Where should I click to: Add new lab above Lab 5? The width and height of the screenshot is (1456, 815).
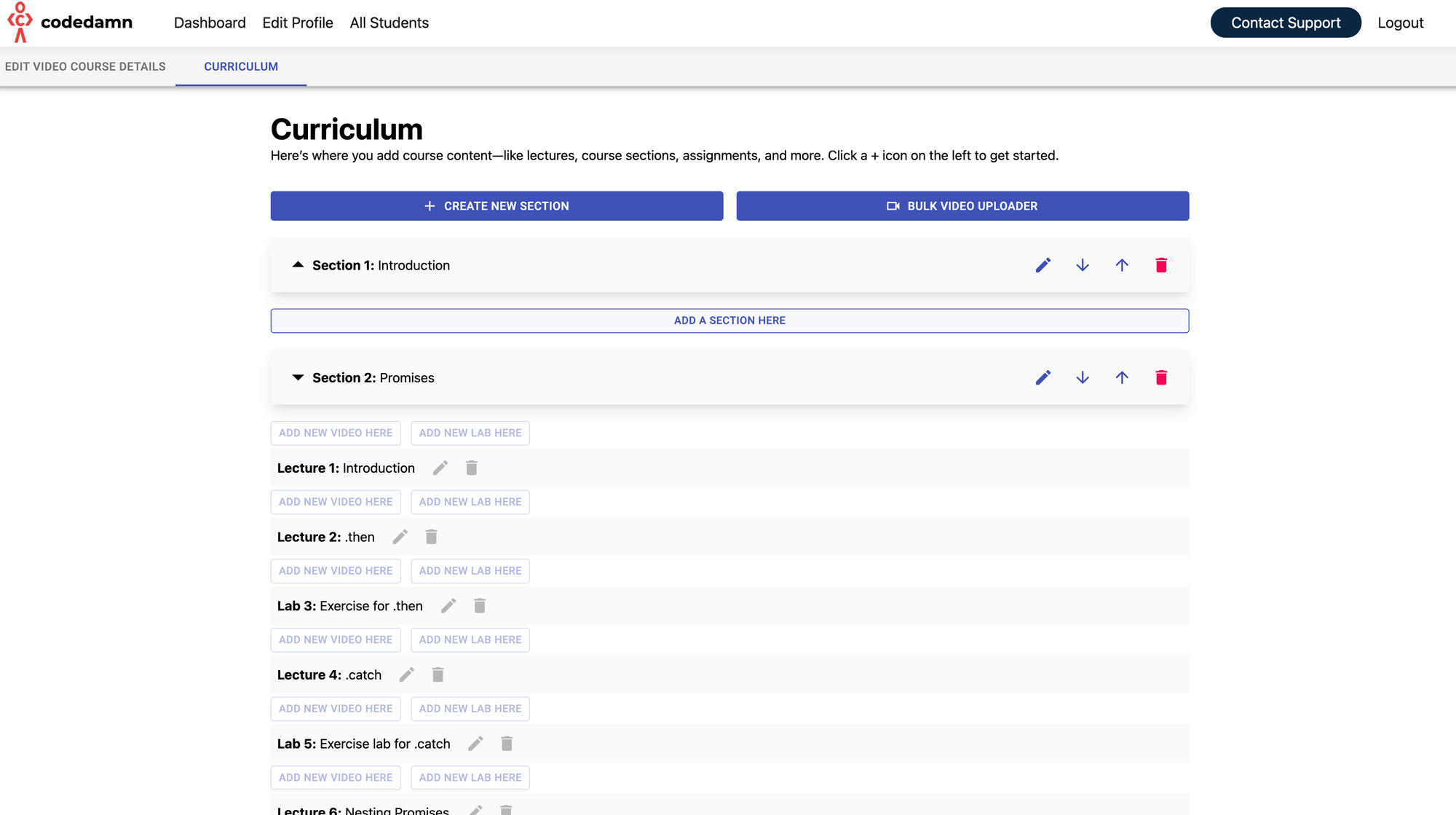(470, 709)
